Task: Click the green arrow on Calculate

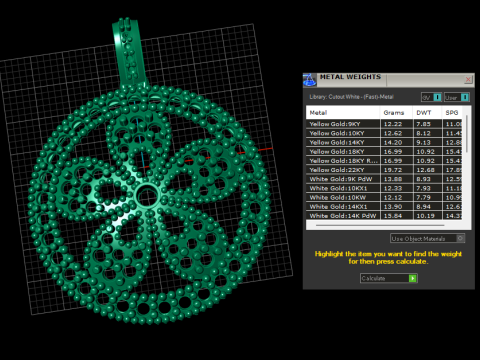Action: click(413, 278)
